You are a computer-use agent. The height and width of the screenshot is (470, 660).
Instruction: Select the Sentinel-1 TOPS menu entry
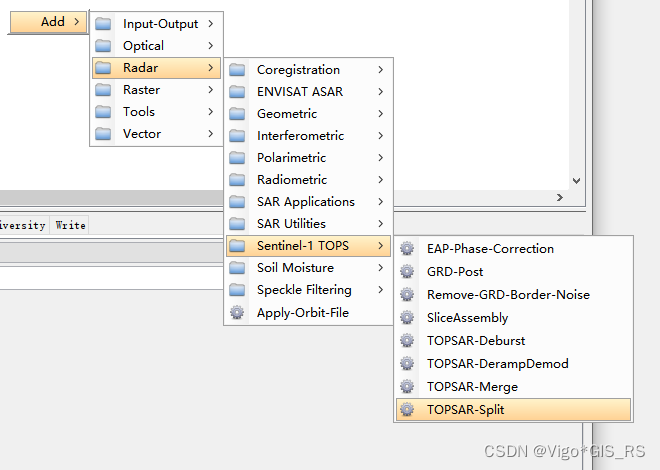309,246
